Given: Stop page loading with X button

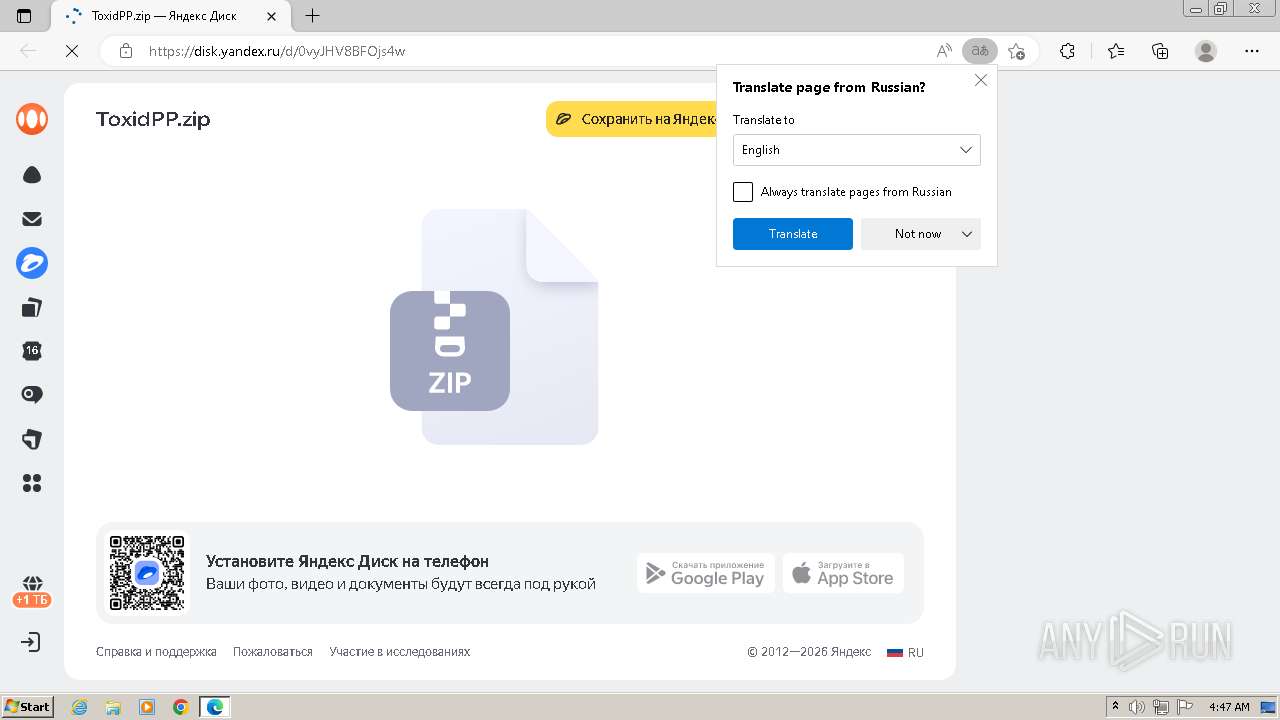Looking at the screenshot, I should 72,51.
